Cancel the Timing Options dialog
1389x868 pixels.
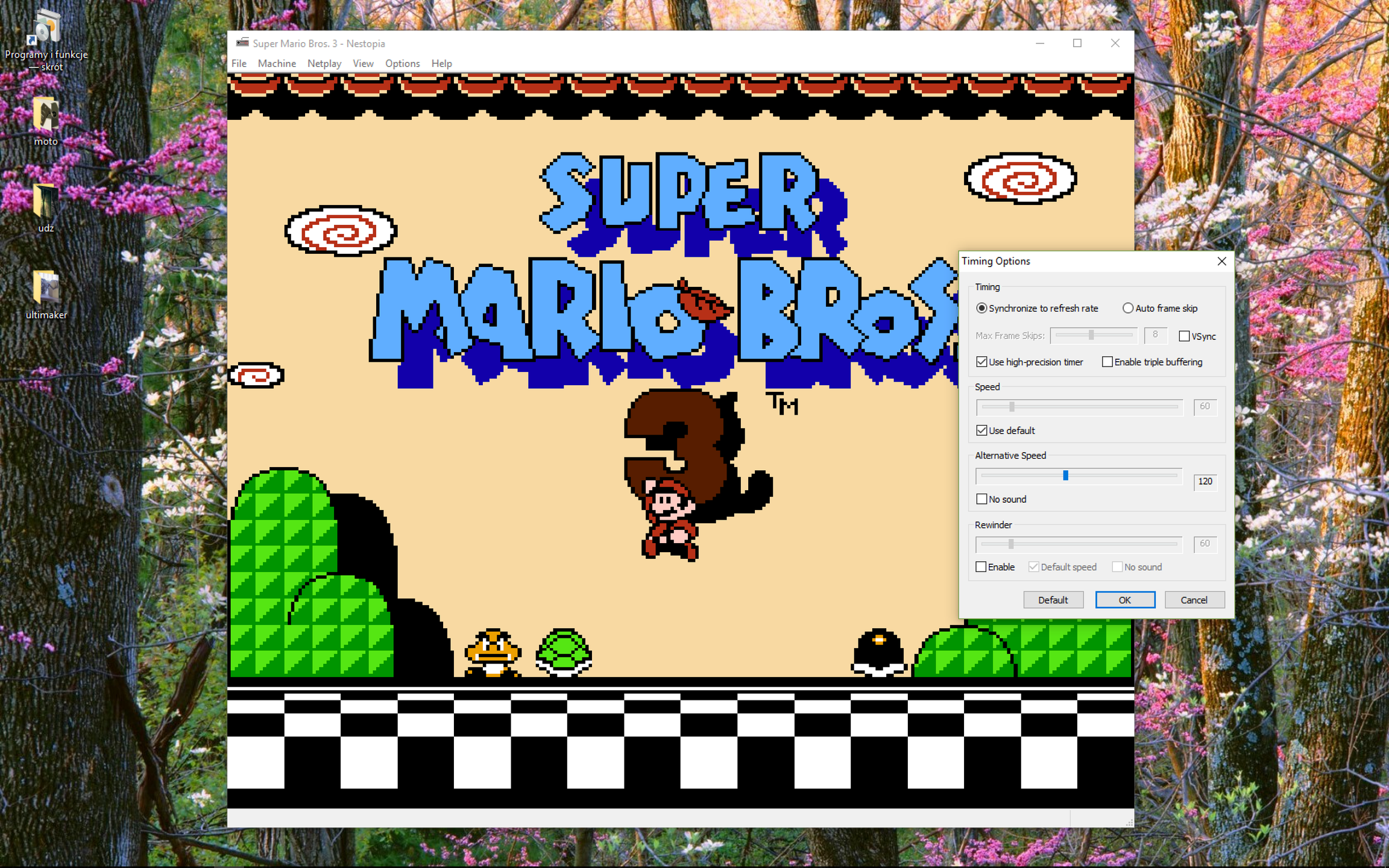point(1194,600)
